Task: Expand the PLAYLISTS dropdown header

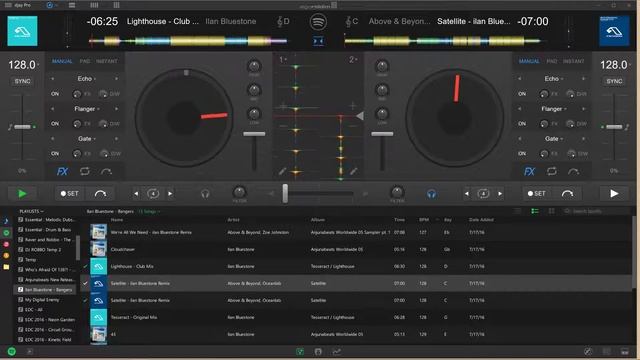Action: (31, 211)
